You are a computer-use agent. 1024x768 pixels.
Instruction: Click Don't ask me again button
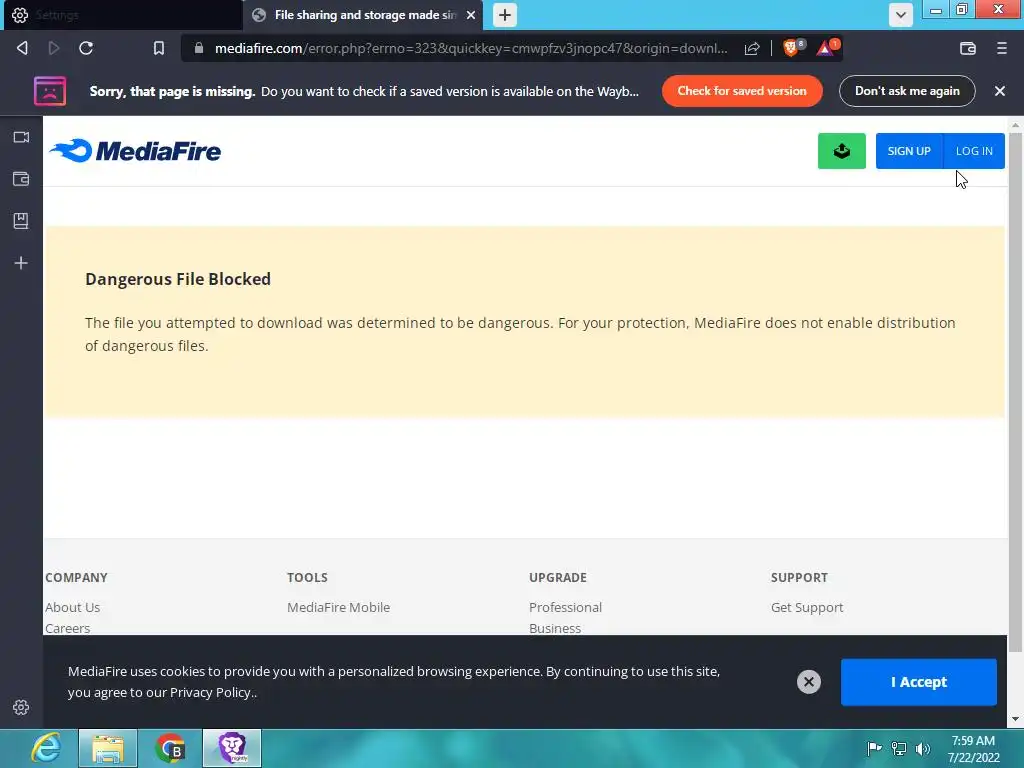click(x=907, y=91)
